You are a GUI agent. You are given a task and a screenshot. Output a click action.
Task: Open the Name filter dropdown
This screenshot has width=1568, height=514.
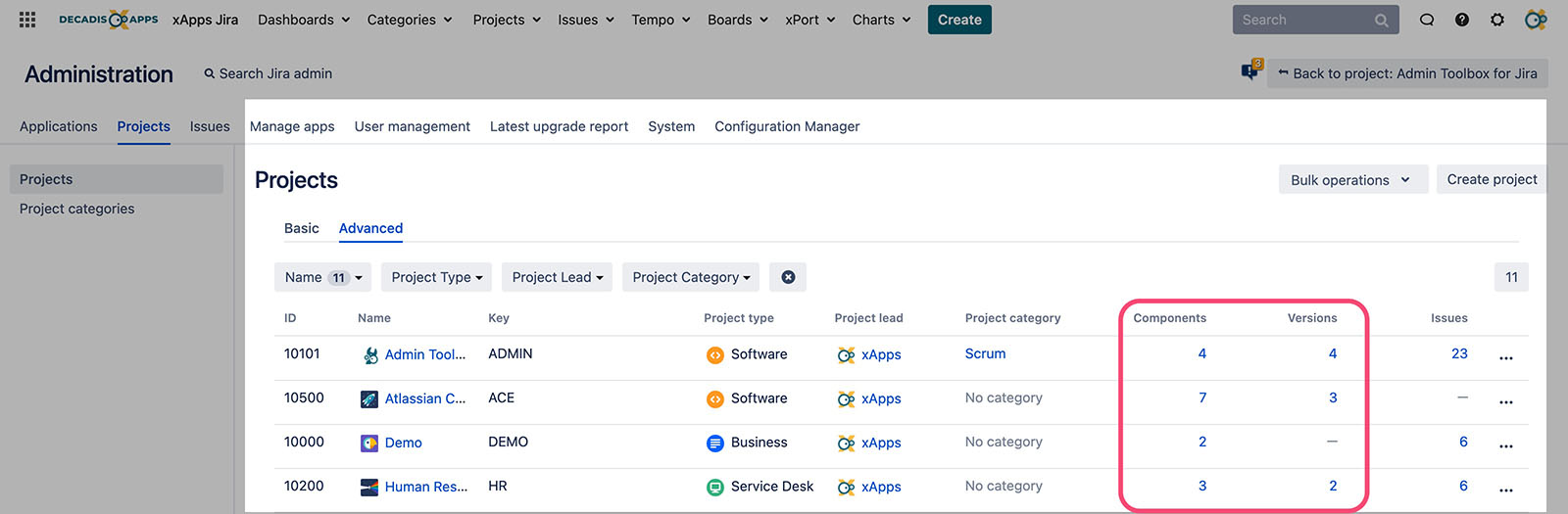tap(322, 277)
